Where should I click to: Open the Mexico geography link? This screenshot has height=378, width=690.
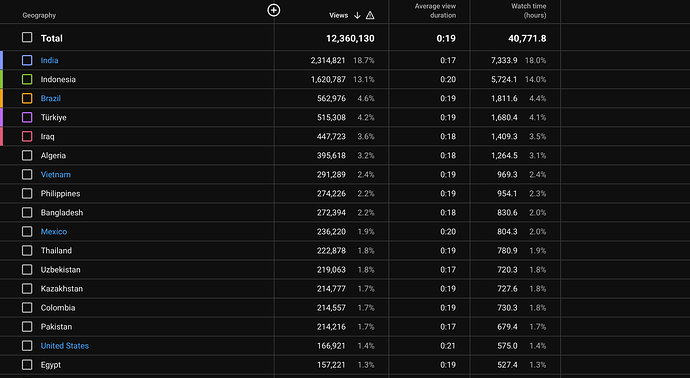click(x=54, y=231)
